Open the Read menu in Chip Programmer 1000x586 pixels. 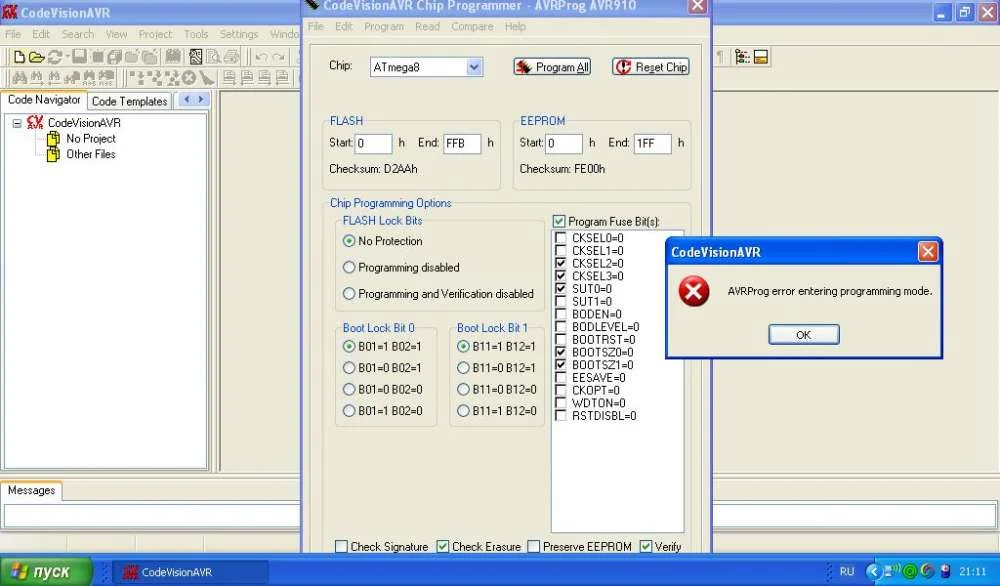[x=427, y=27]
